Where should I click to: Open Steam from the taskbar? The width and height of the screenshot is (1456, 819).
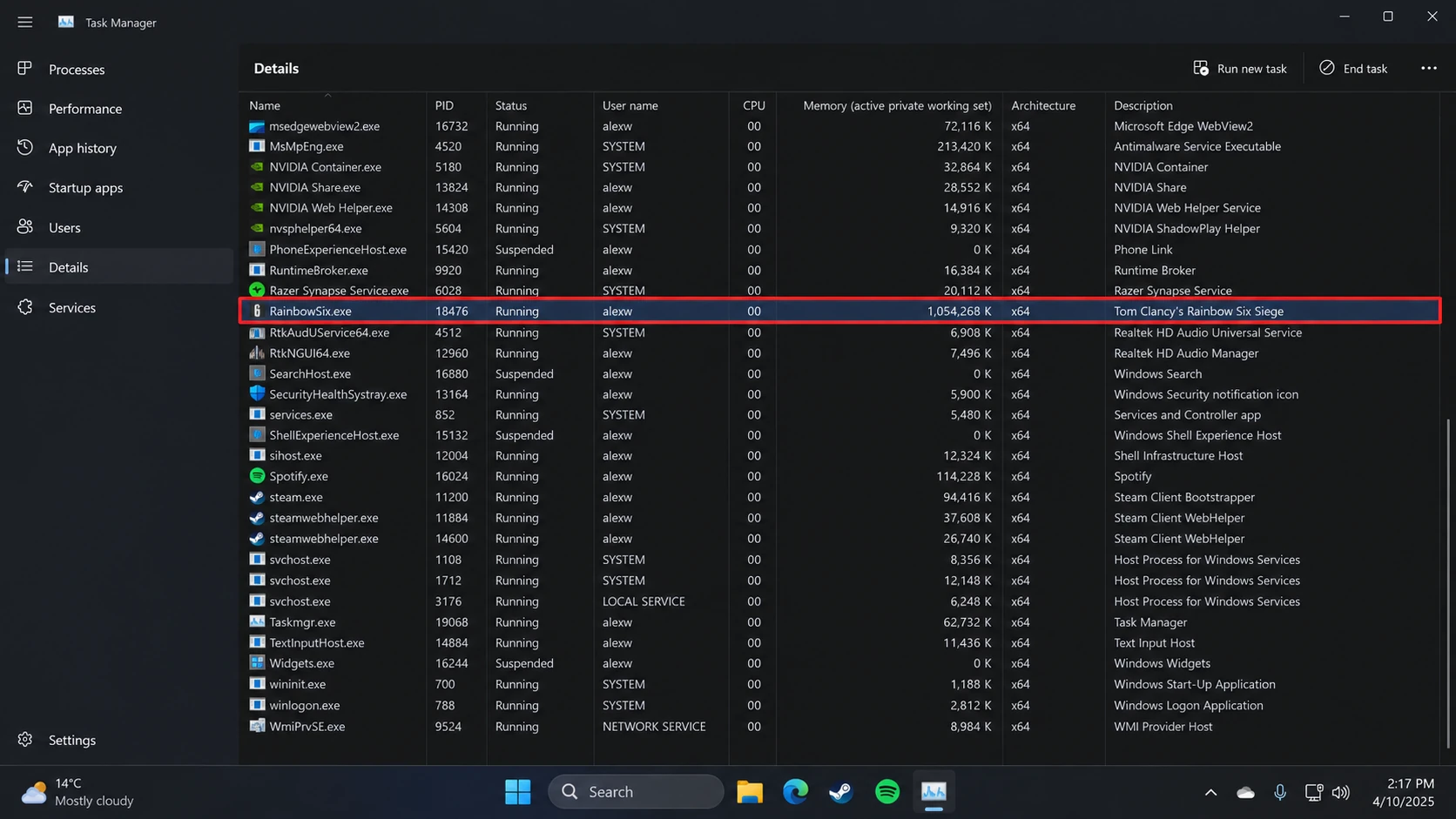point(841,792)
